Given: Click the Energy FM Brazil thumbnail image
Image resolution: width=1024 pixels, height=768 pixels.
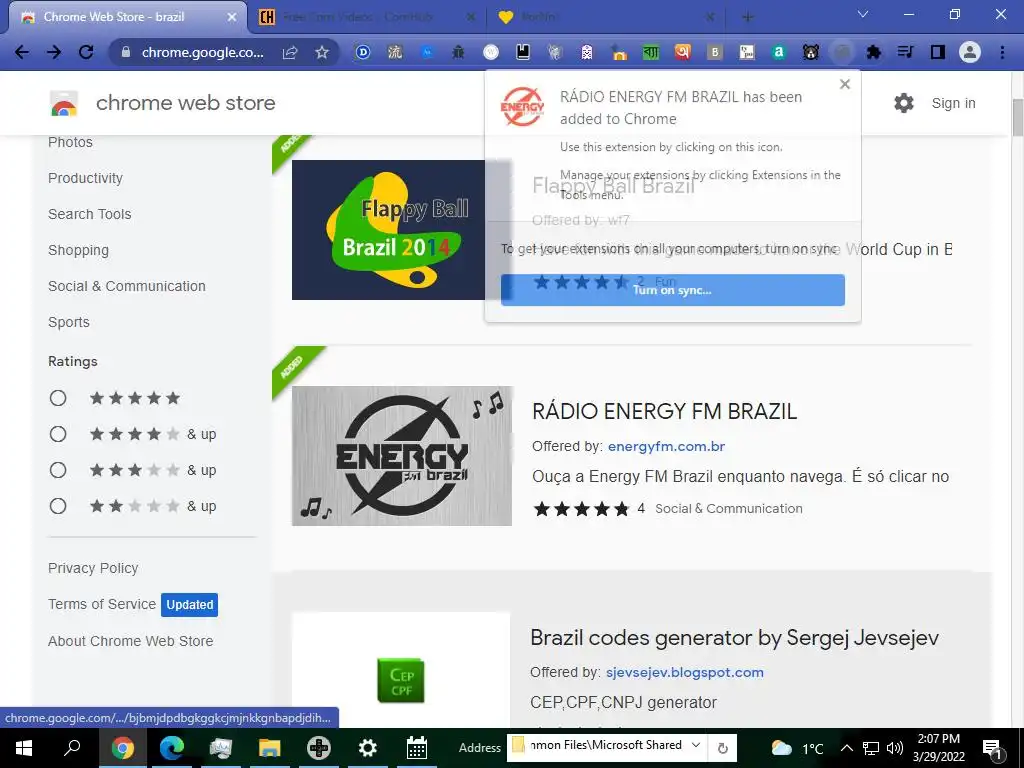Looking at the screenshot, I should point(402,456).
